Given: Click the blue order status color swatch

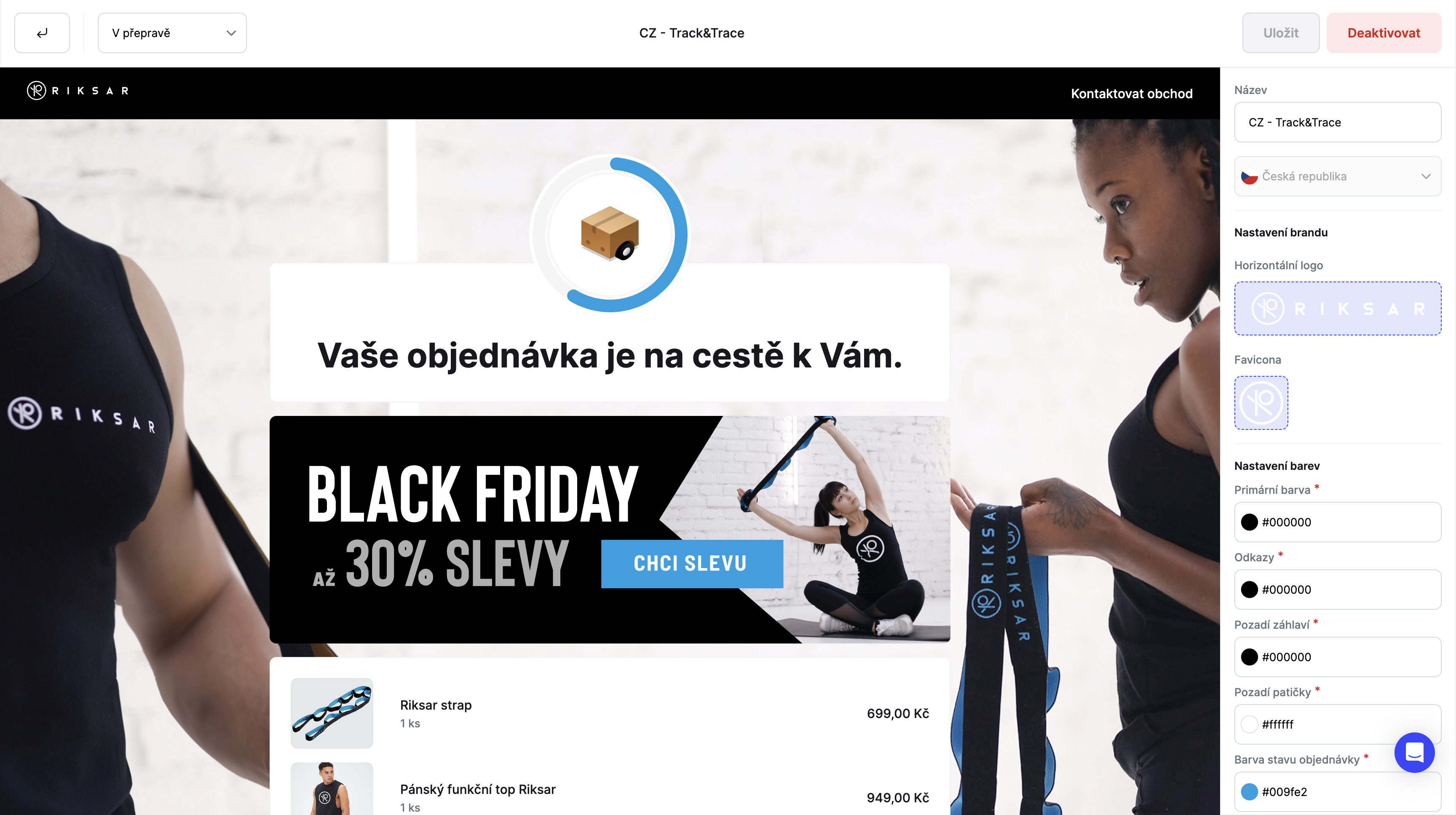Looking at the screenshot, I should coord(1249,791).
